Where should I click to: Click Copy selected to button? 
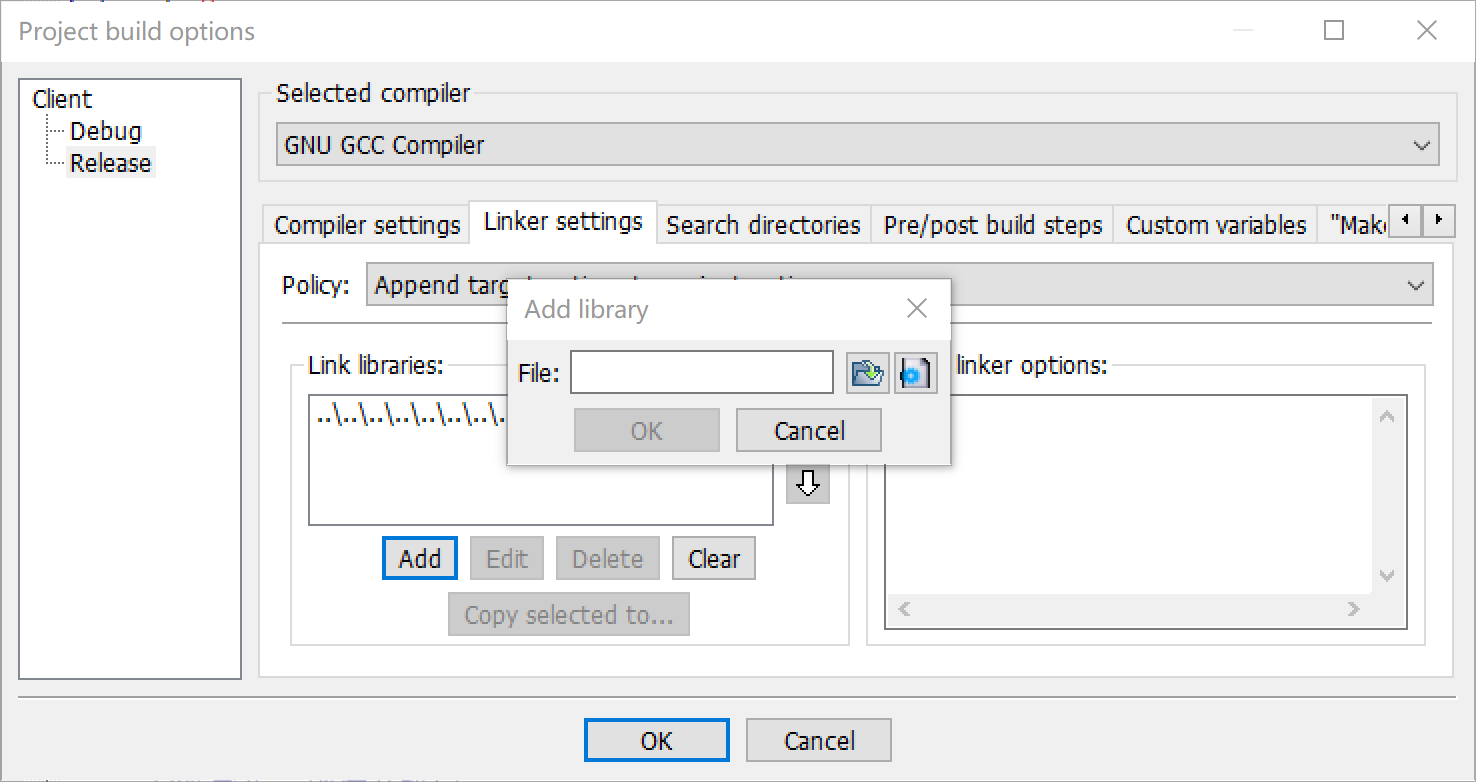click(x=568, y=614)
